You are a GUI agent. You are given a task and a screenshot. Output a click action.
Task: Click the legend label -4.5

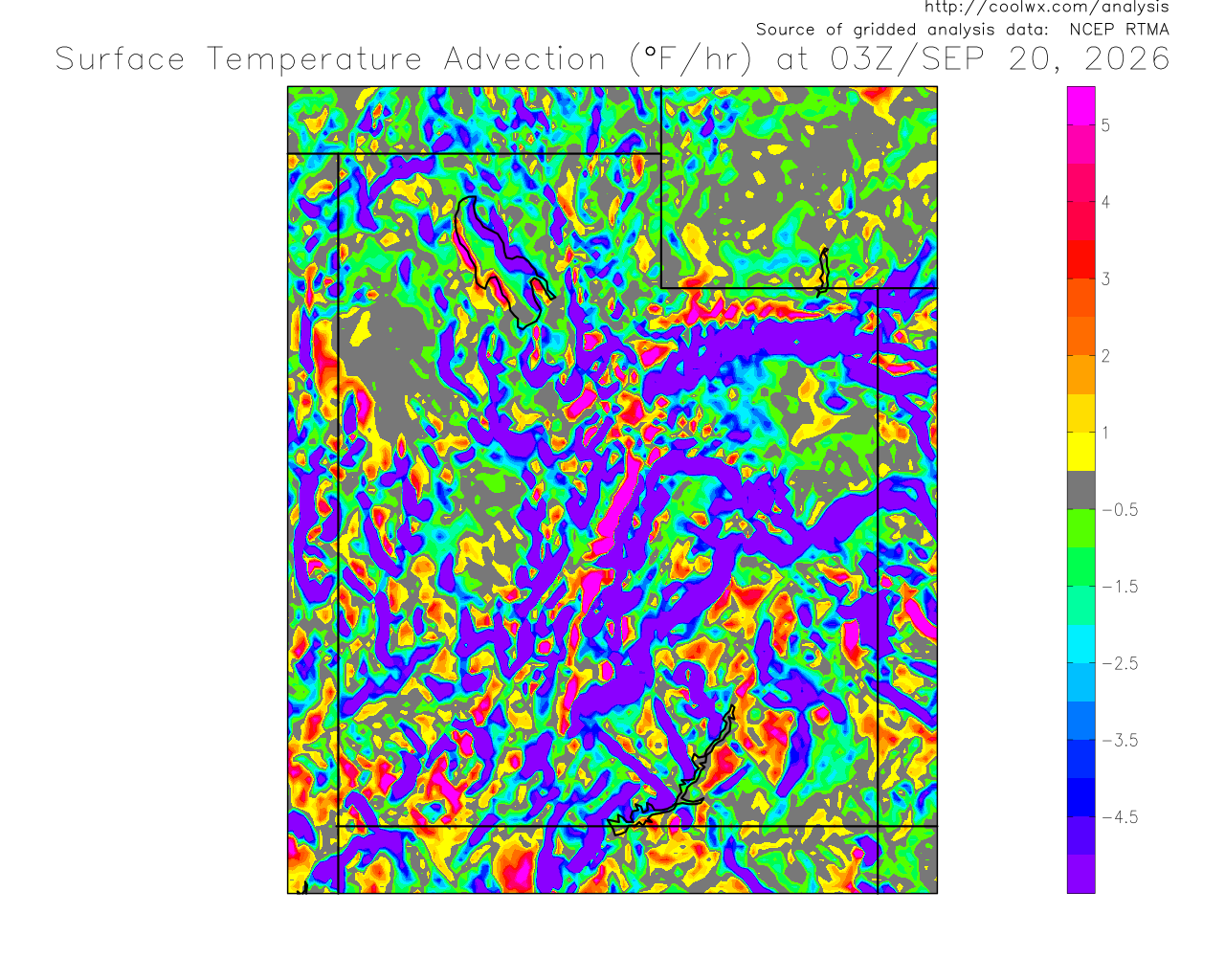pyautogui.click(x=1120, y=817)
